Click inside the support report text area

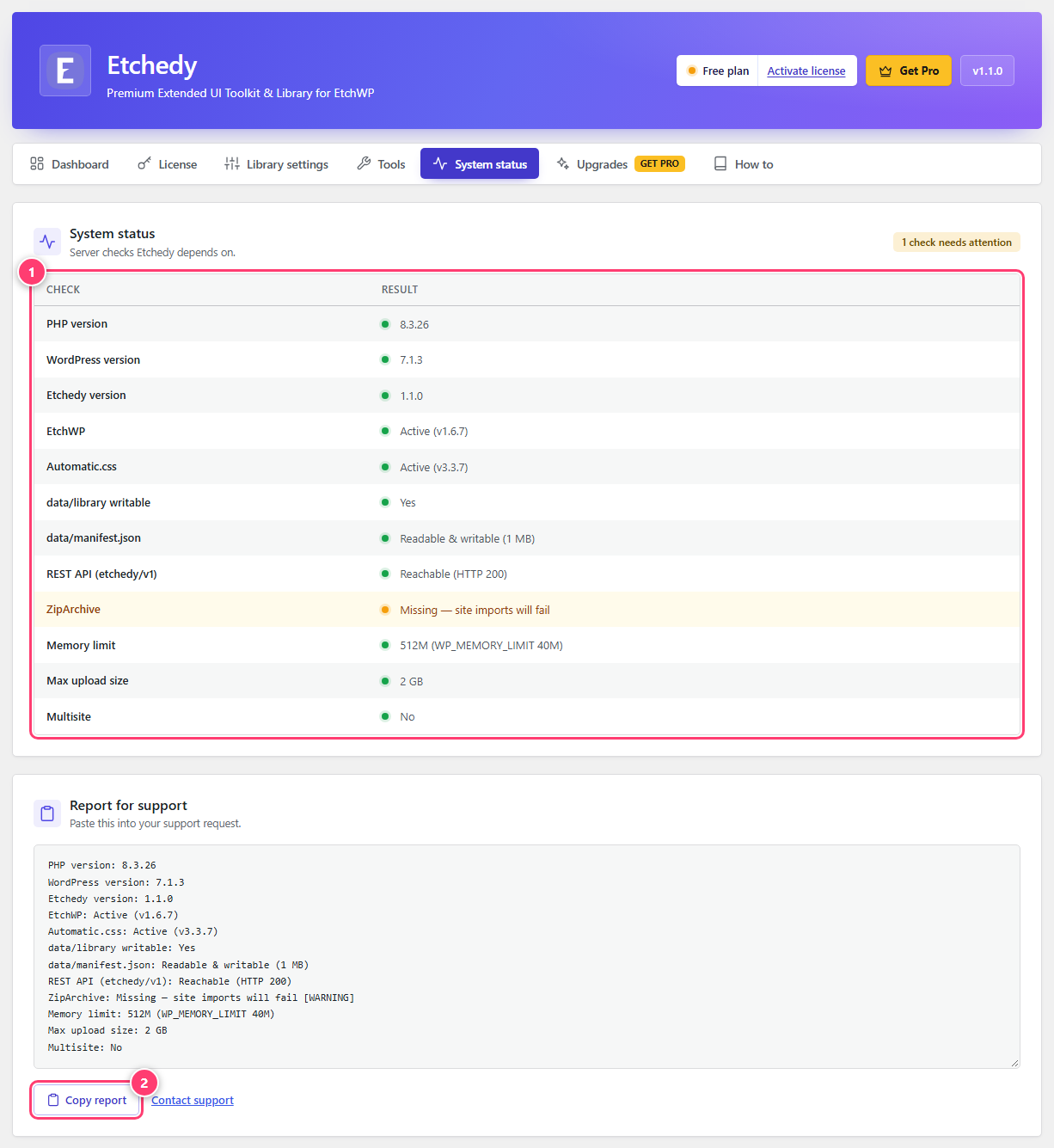pos(527,956)
